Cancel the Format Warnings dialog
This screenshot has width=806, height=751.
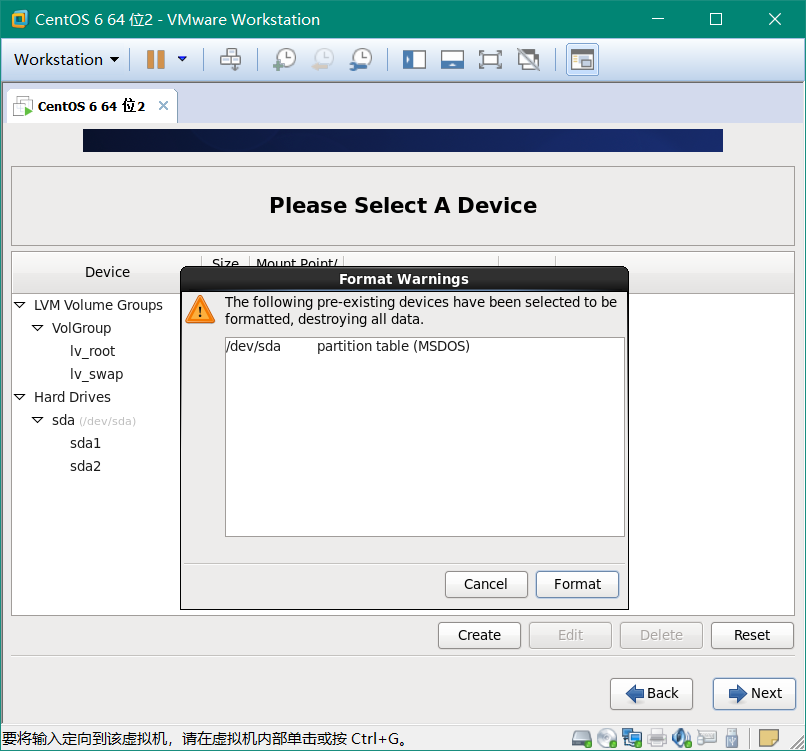pos(485,584)
